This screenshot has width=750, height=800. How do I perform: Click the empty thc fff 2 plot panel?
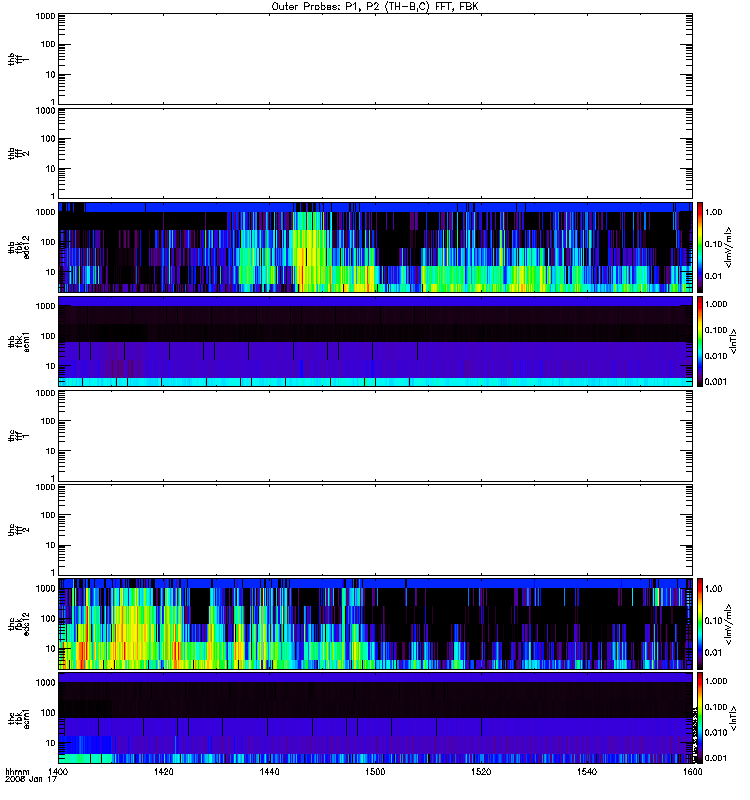[x=375, y=530]
